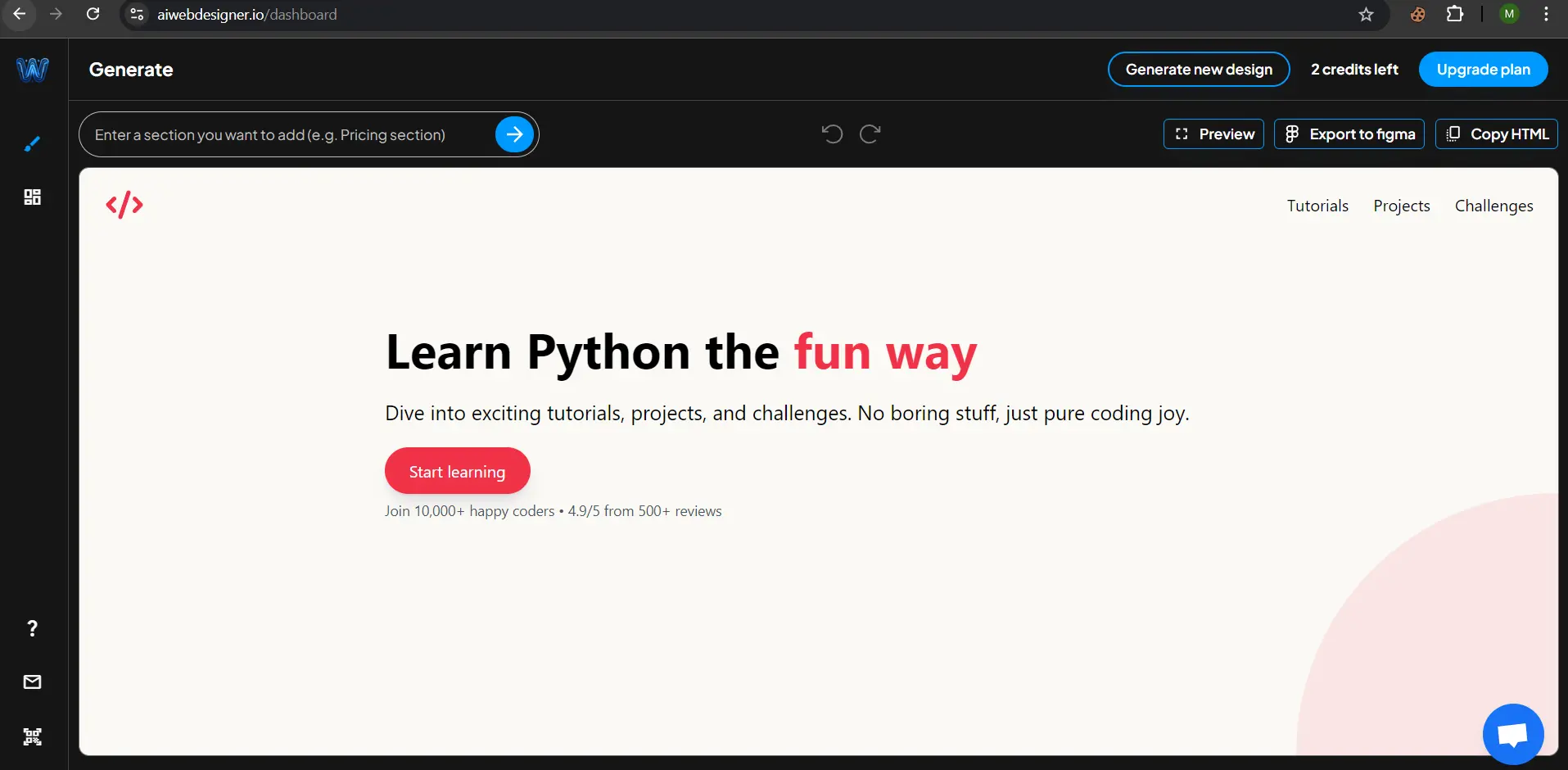Image resolution: width=1568 pixels, height=770 pixels.
Task: Go forward in browser history
Action: (x=56, y=14)
